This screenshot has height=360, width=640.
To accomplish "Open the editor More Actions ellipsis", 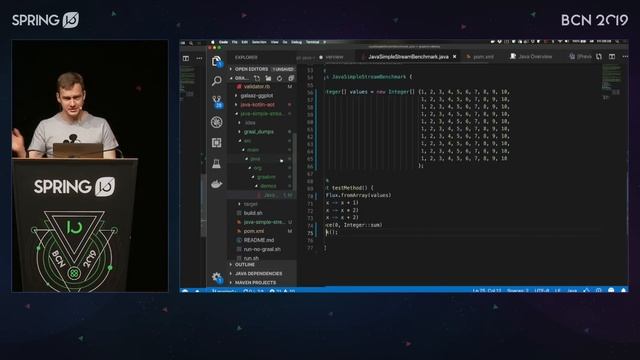I will [x=625, y=57].
